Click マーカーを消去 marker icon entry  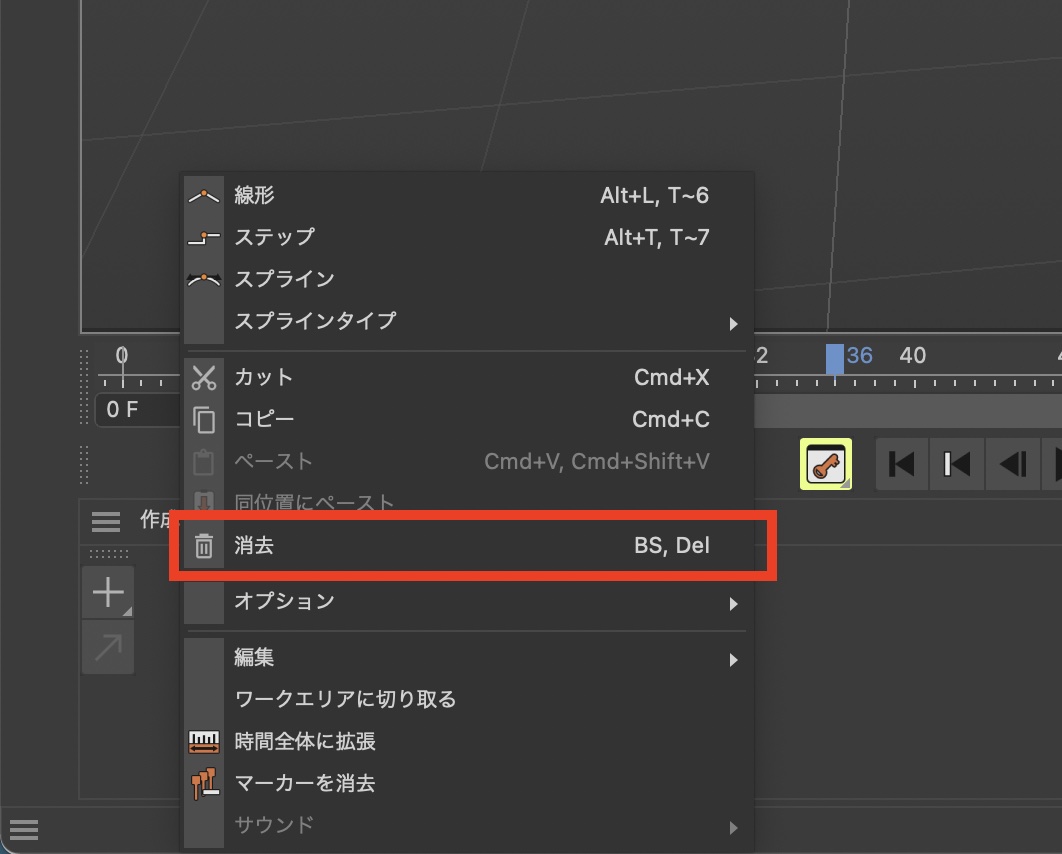[305, 783]
